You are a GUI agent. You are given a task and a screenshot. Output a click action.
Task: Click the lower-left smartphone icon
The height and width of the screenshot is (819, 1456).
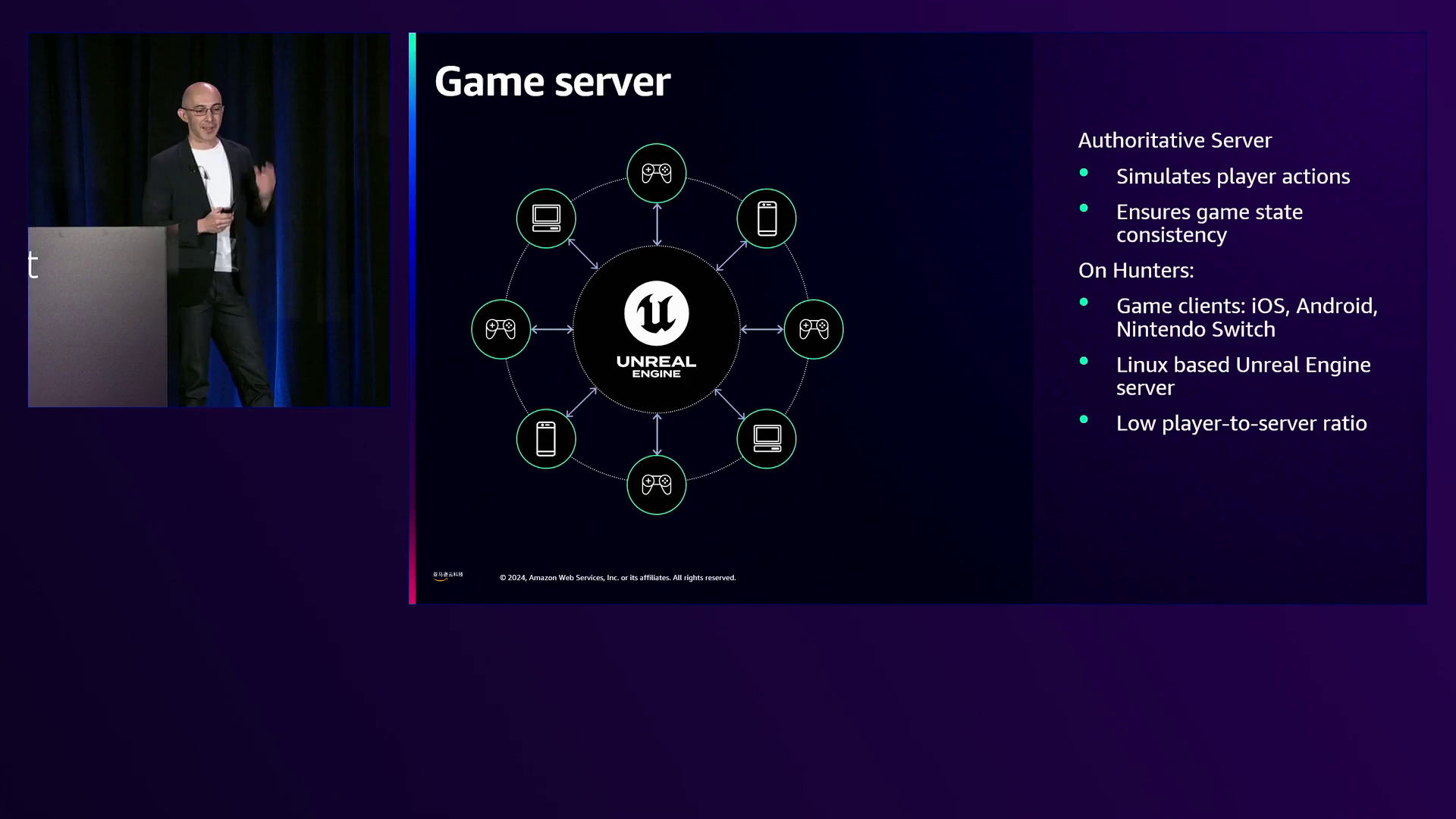(546, 439)
